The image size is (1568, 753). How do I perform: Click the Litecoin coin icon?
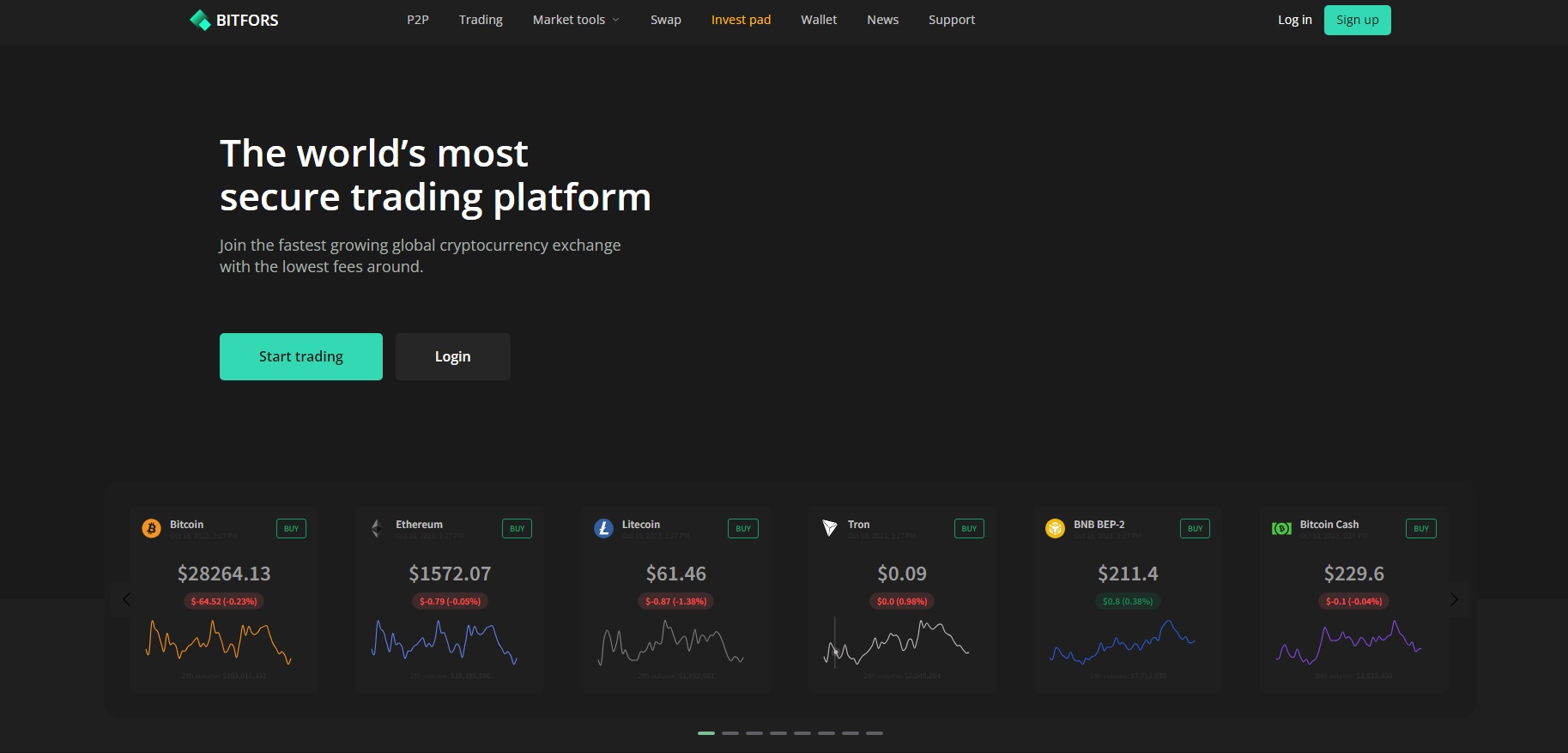point(603,528)
